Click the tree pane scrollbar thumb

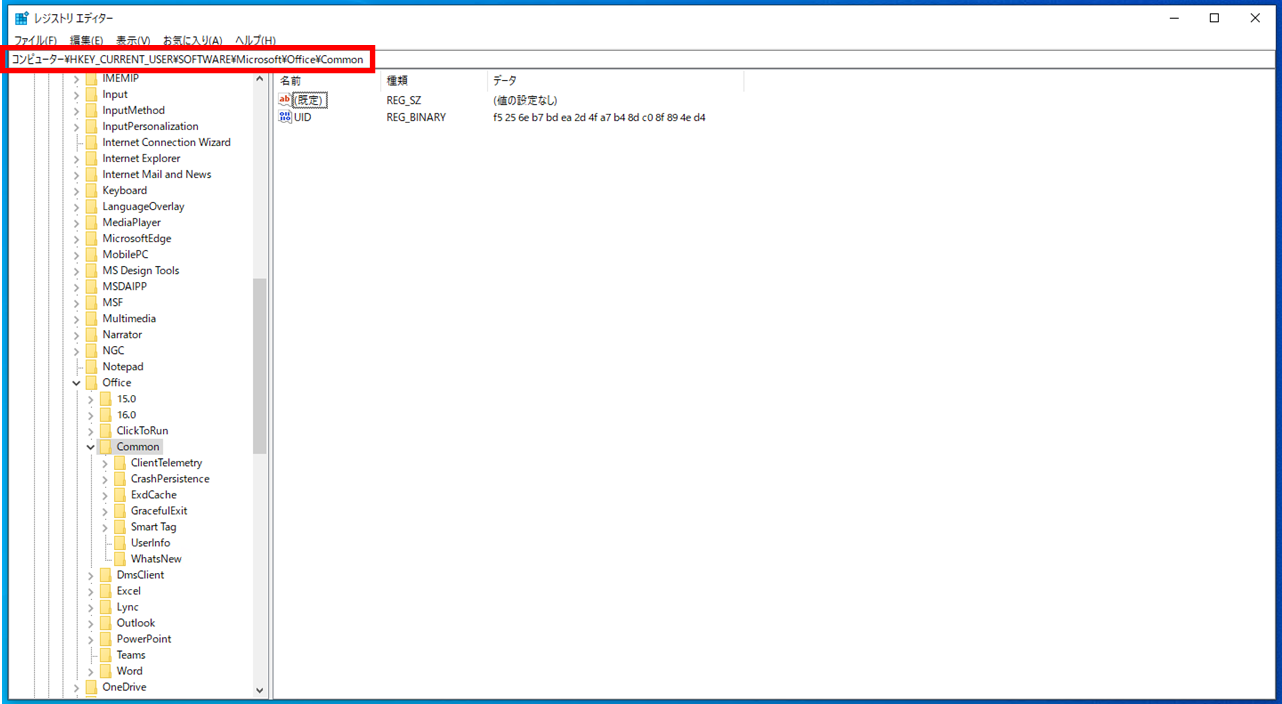coord(260,366)
